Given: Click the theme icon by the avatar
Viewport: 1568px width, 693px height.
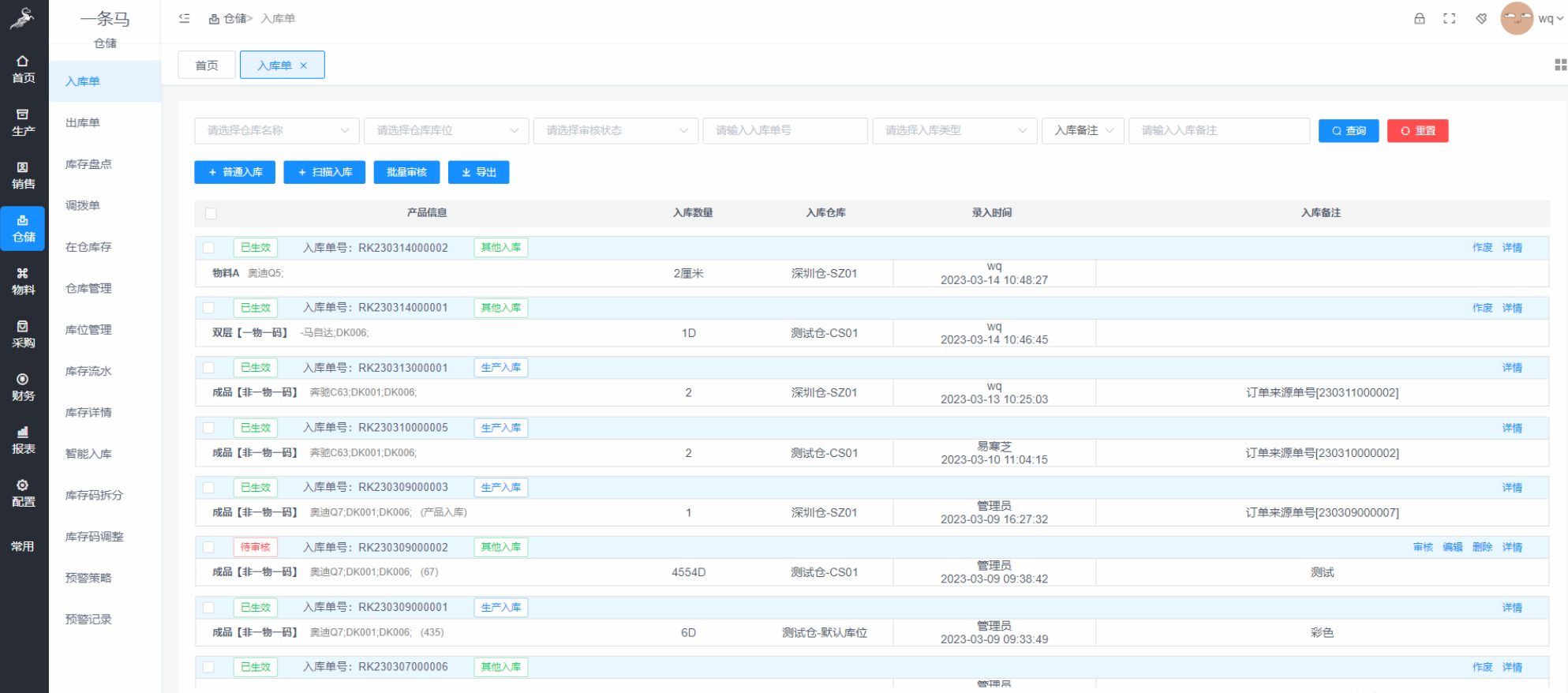Looking at the screenshot, I should coord(1481,18).
